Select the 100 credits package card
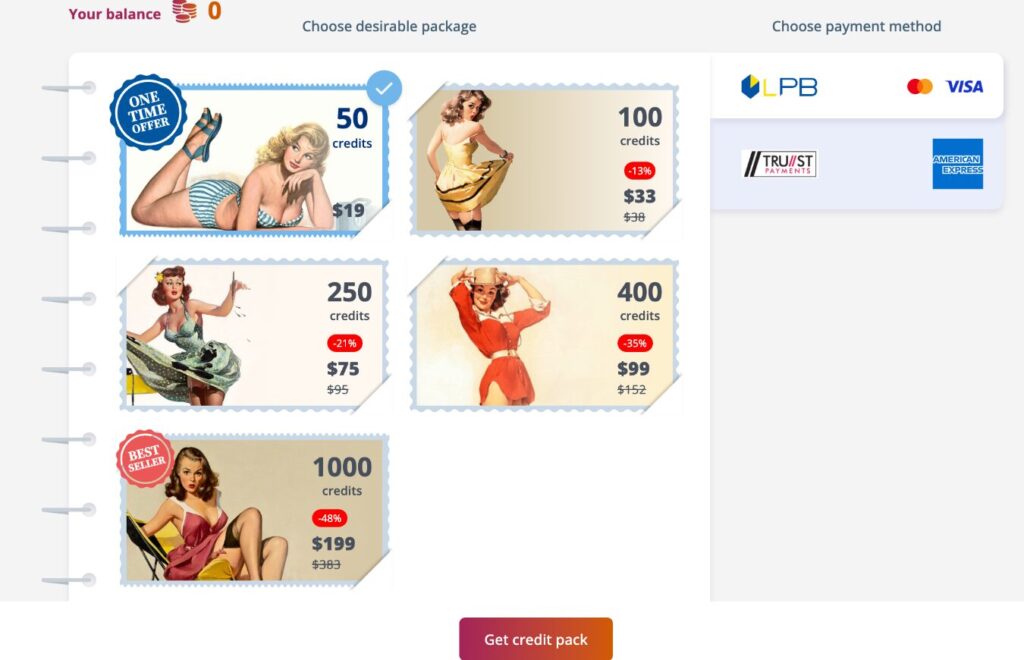The image size is (1024, 660). click(x=545, y=159)
